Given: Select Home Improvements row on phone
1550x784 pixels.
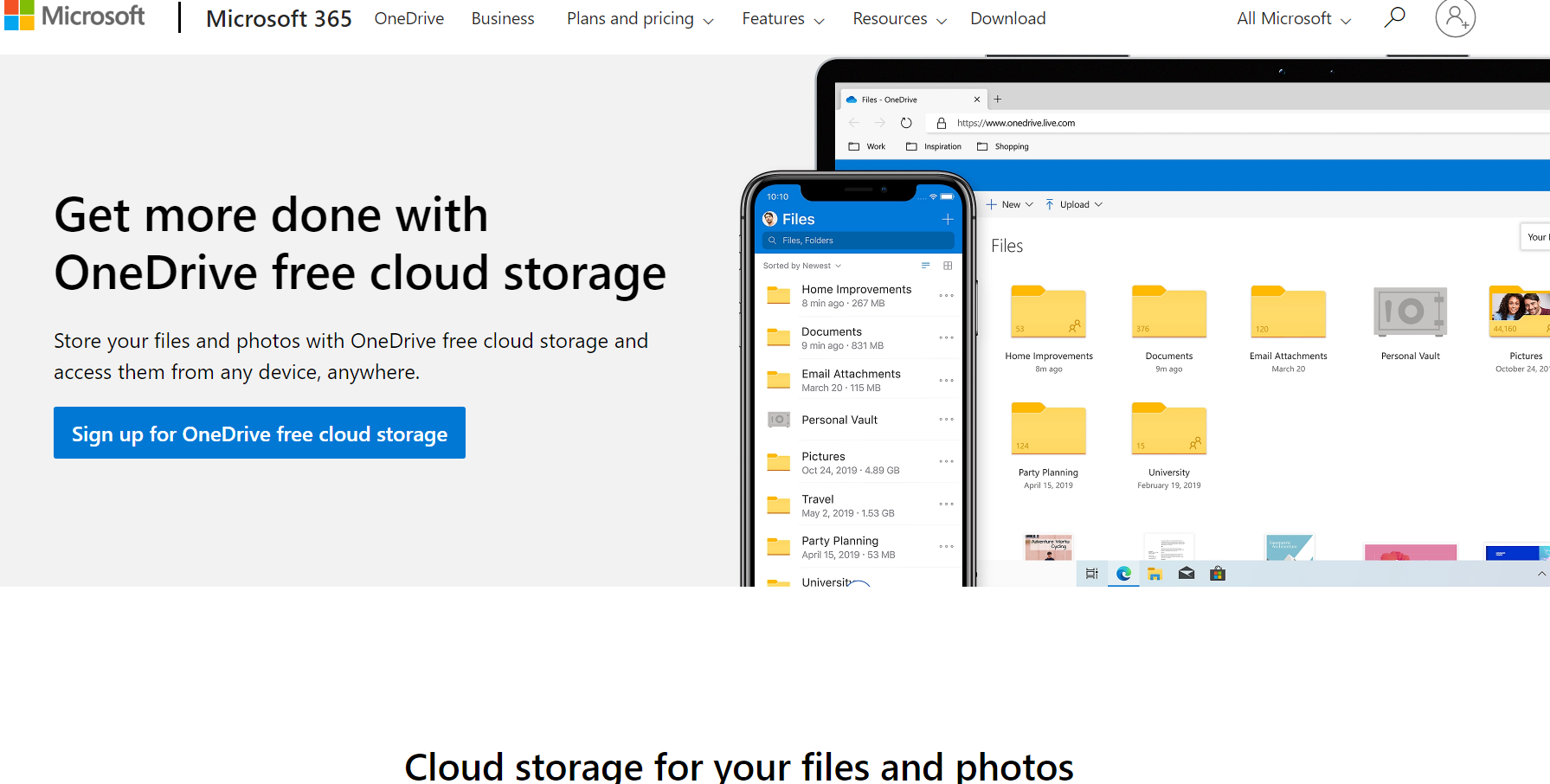Looking at the screenshot, I should point(859,296).
